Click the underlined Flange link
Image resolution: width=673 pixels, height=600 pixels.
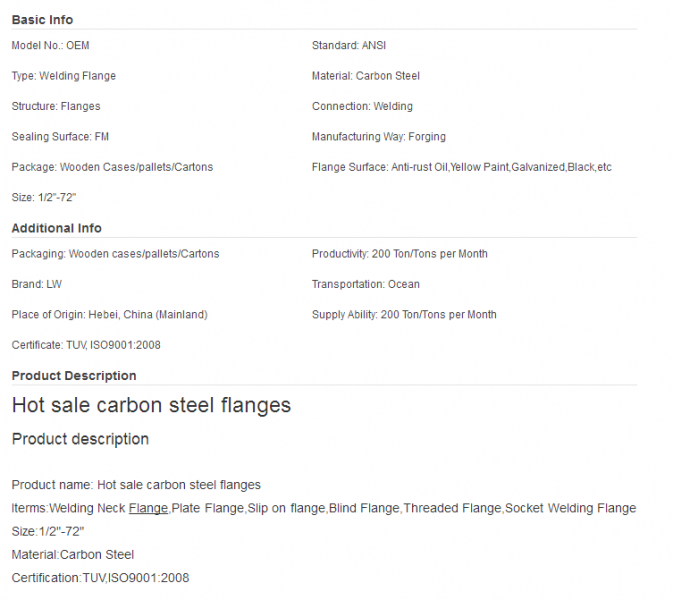point(148,508)
